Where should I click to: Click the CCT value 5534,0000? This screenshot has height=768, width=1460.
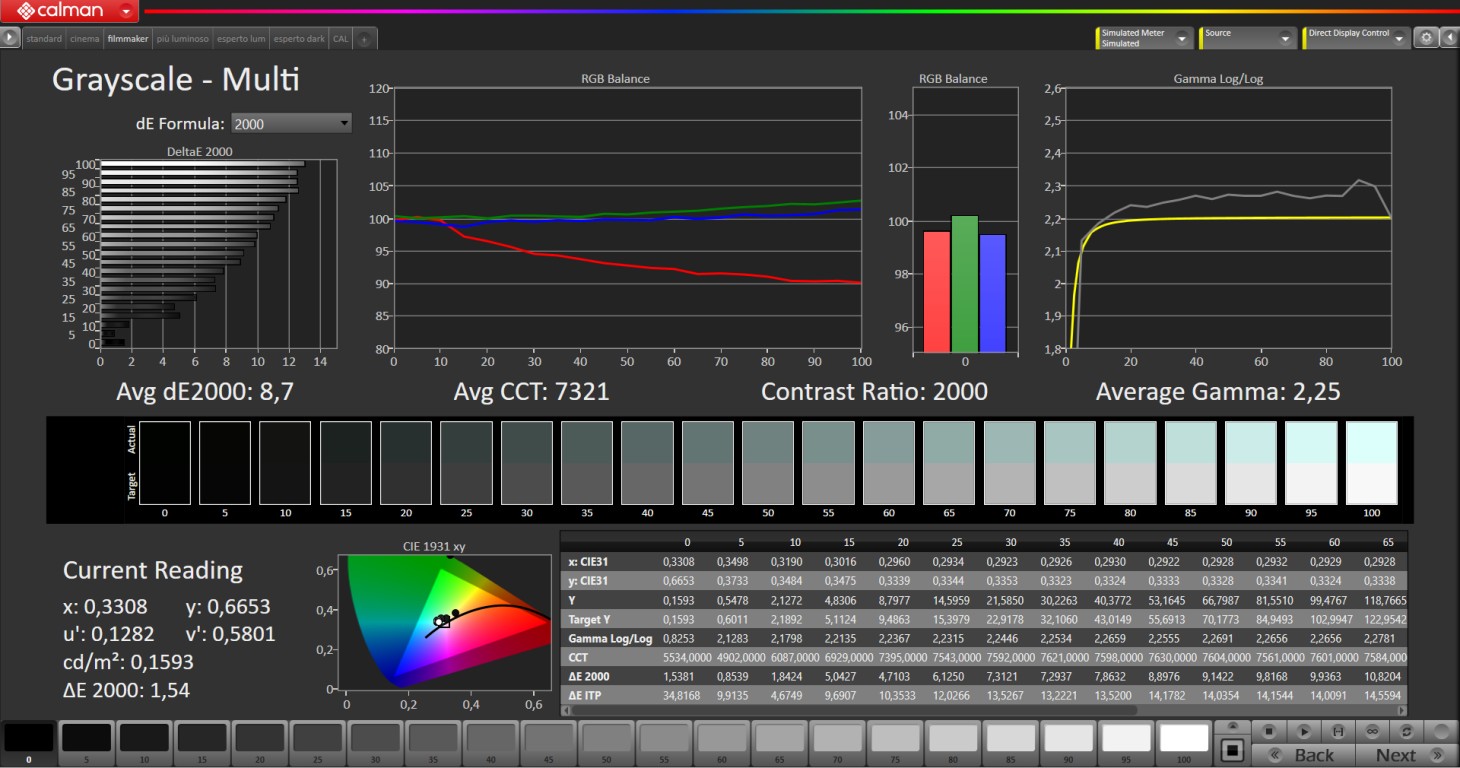(x=685, y=657)
